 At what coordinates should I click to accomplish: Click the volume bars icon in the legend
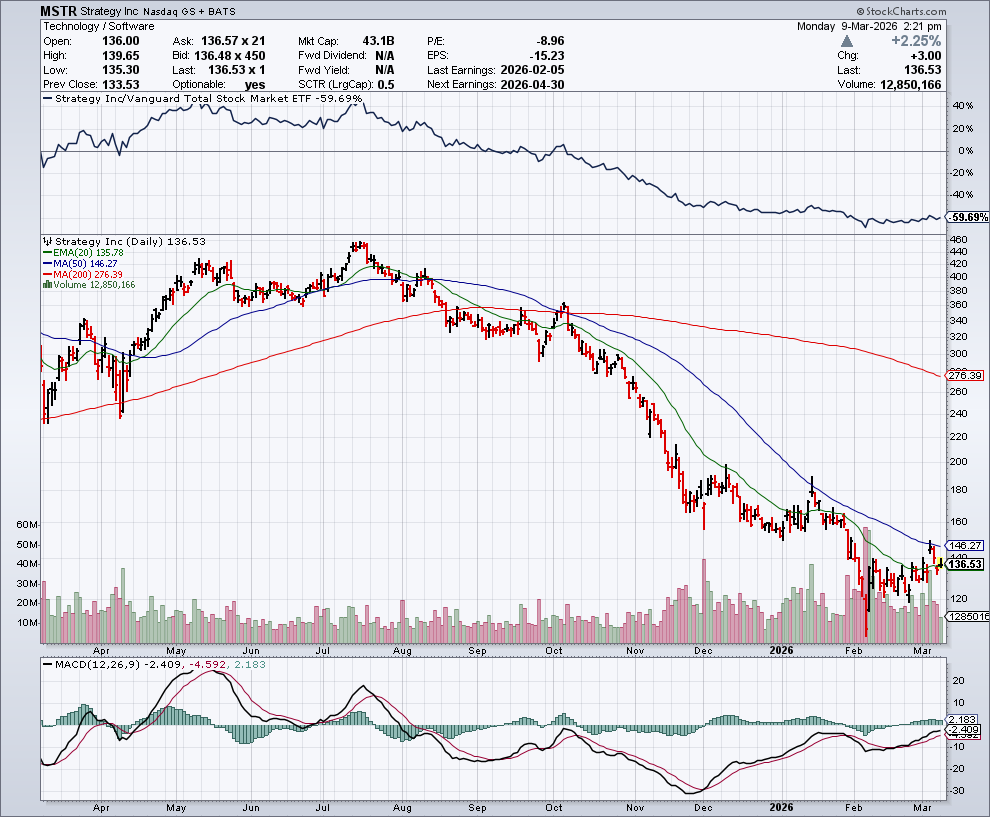(x=46, y=285)
